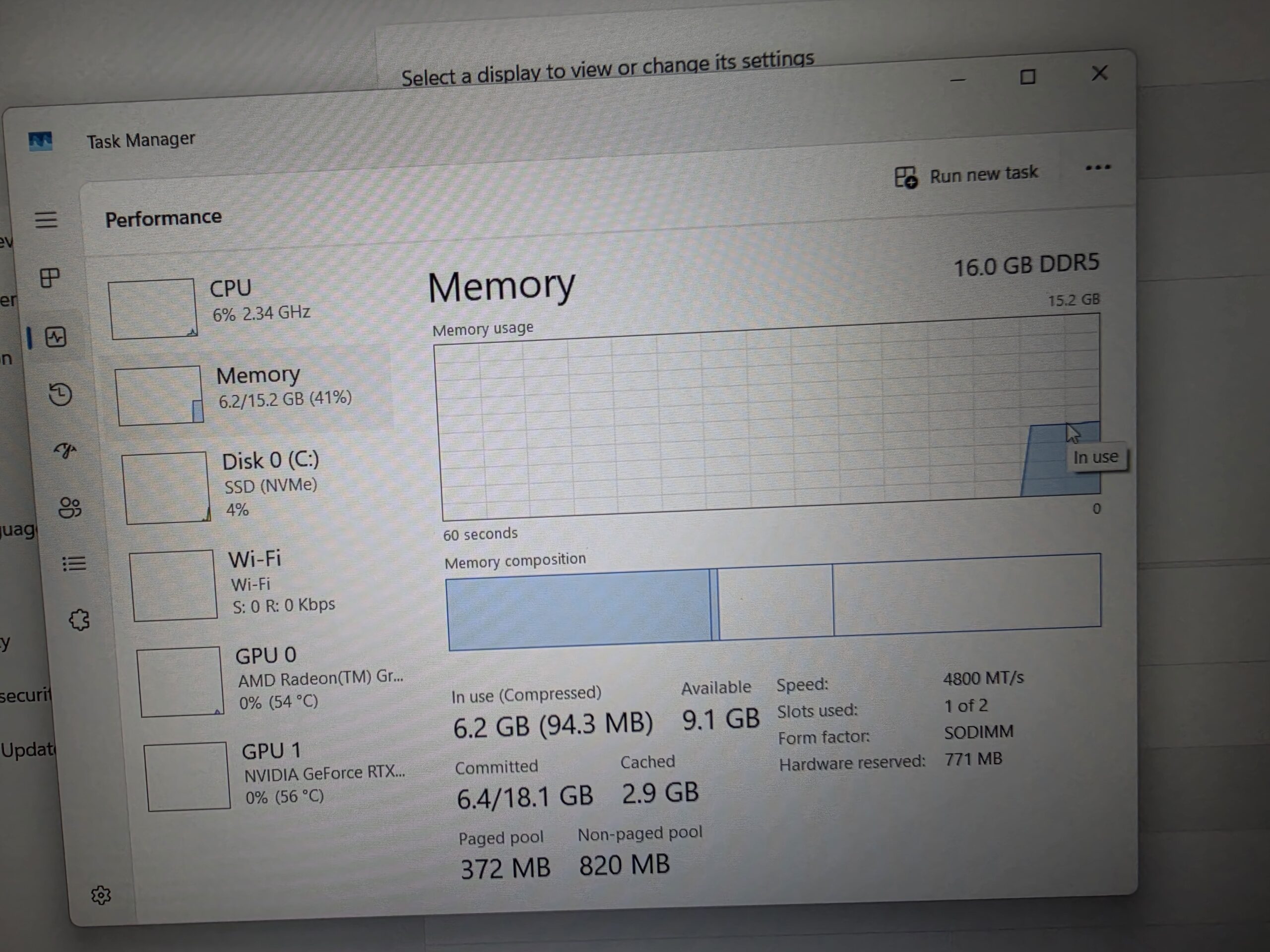Click the CPU mini graph thumbnail
Screen dimensions: 1270x952
point(153,309)
